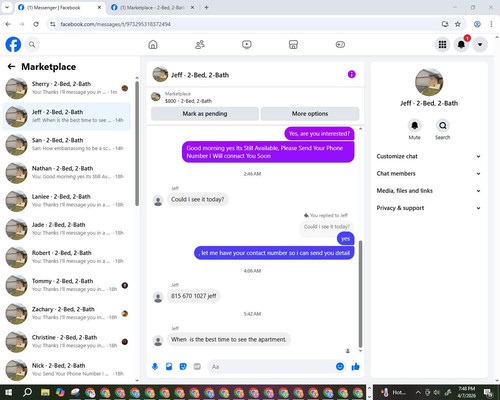Open Zachary - 2-Bed, 2-Bath conversation

(67, 313)
